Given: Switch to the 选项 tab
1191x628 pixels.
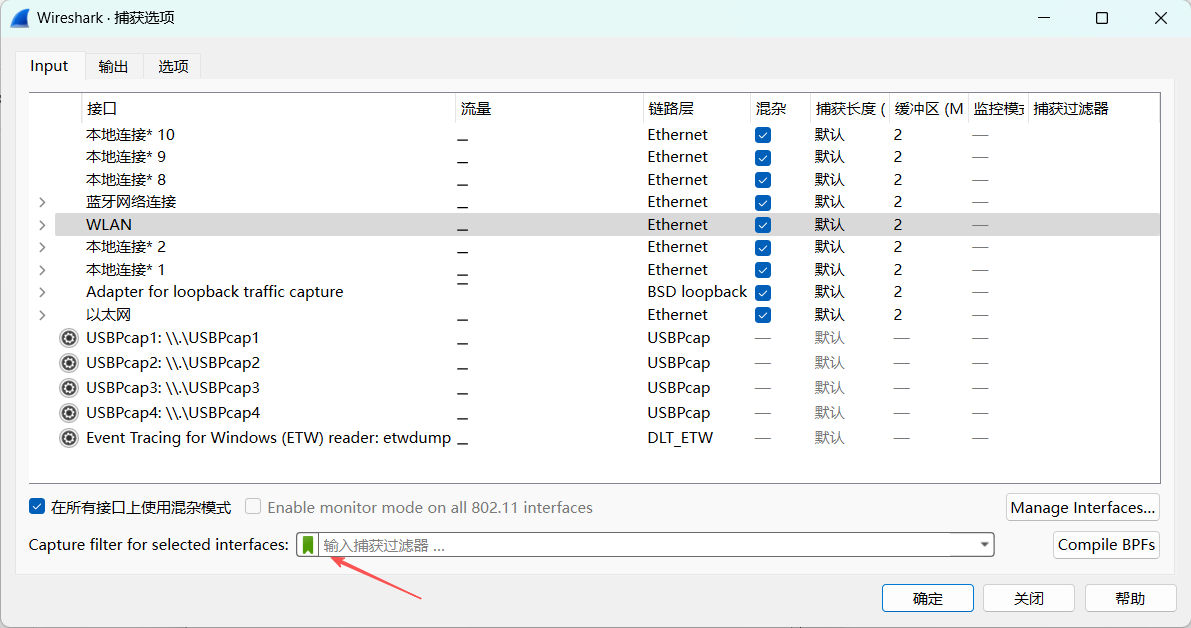Looking at the screenshot, I should (x=173, y=67).
